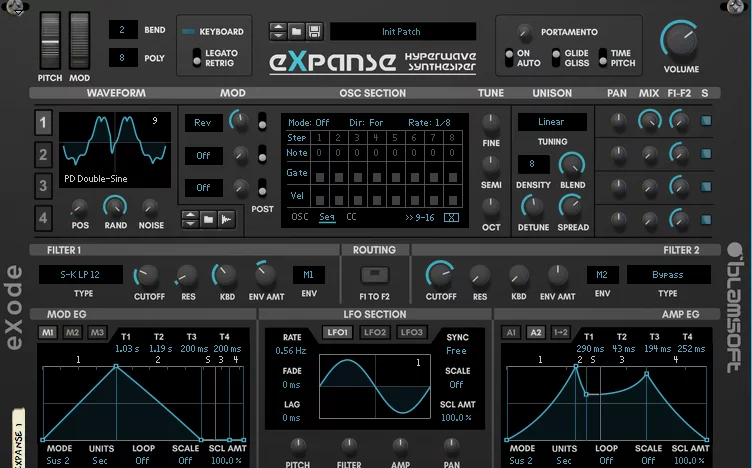Click the VOLUME knob

pos(680,41)
